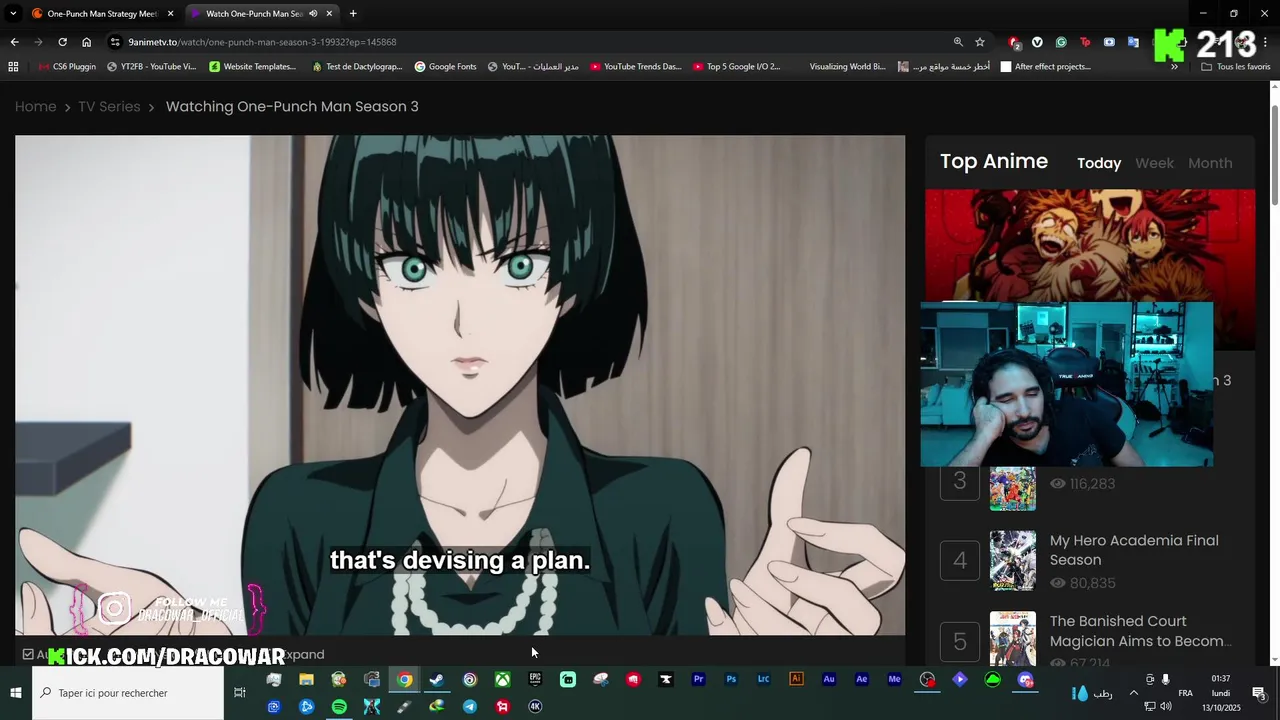Show hidden system tray icons
Viewport: 1280px width, 720px height.
click(1133, 693)
